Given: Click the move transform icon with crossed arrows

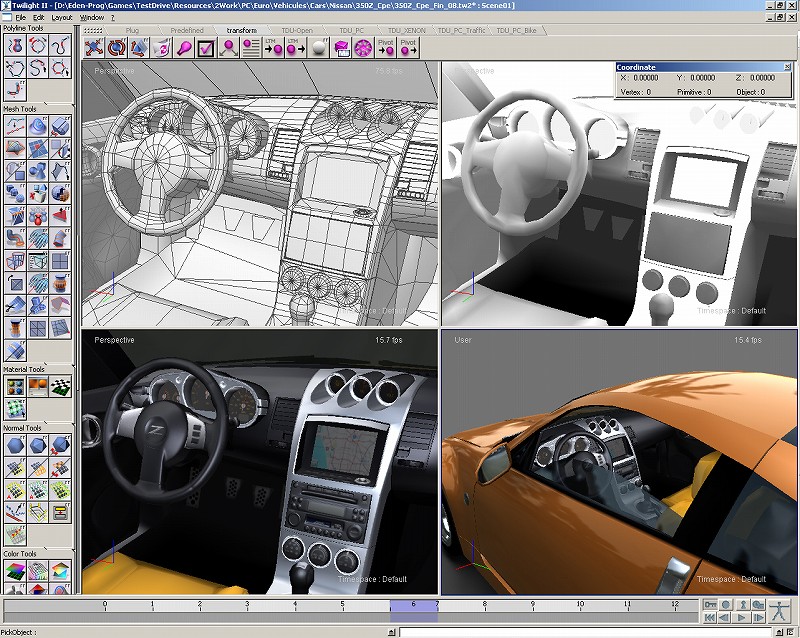Looking at the screenshot, I should click(94, 47).
